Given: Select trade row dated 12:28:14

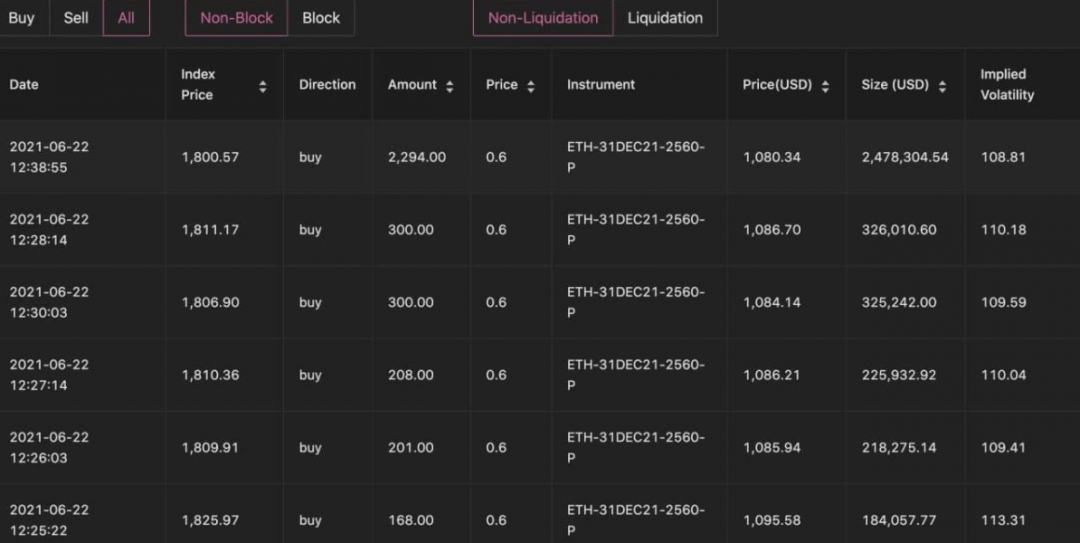Looking at the screenshot, I should (540, 229).
